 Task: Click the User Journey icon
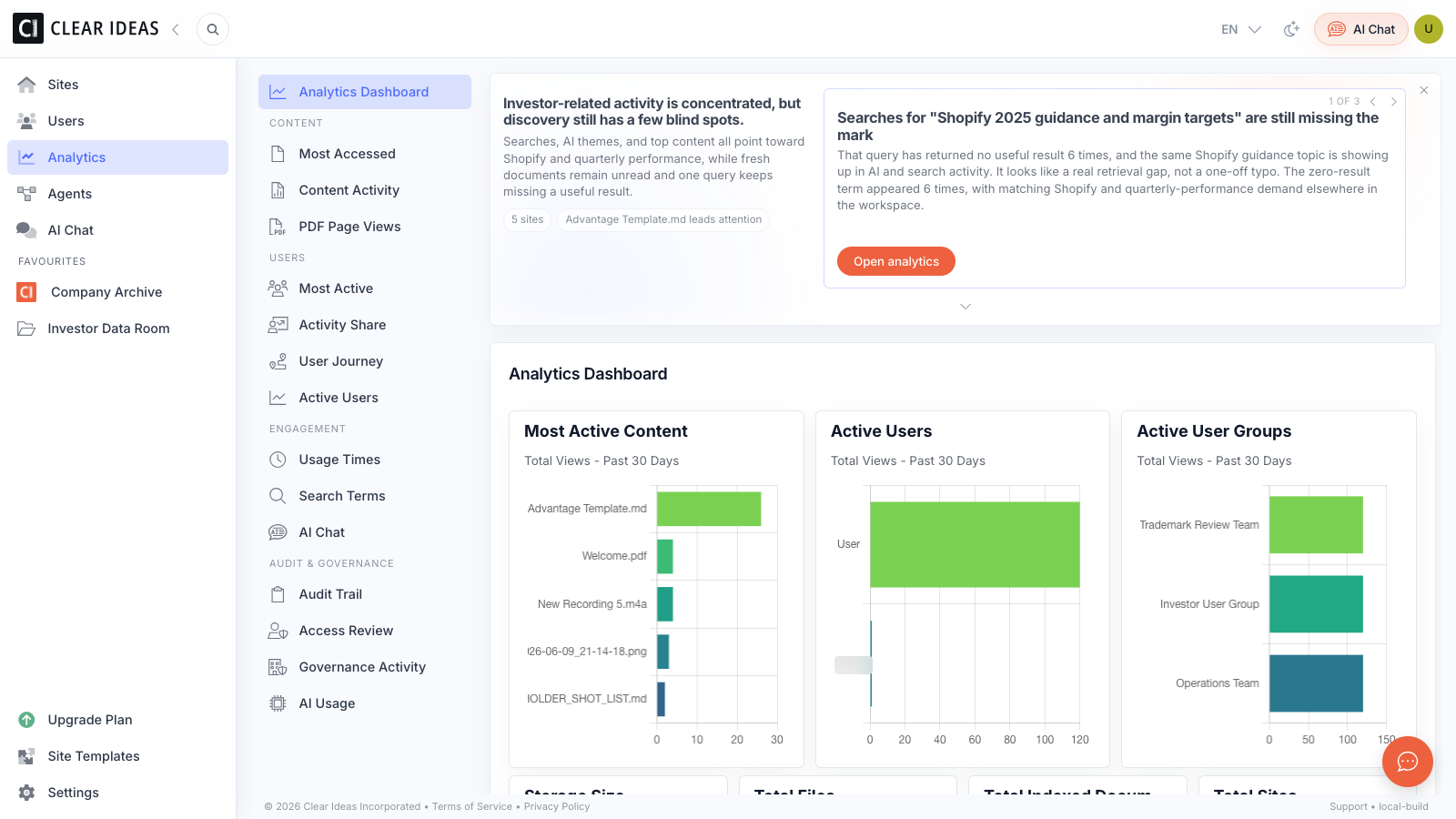pos(278,361)
